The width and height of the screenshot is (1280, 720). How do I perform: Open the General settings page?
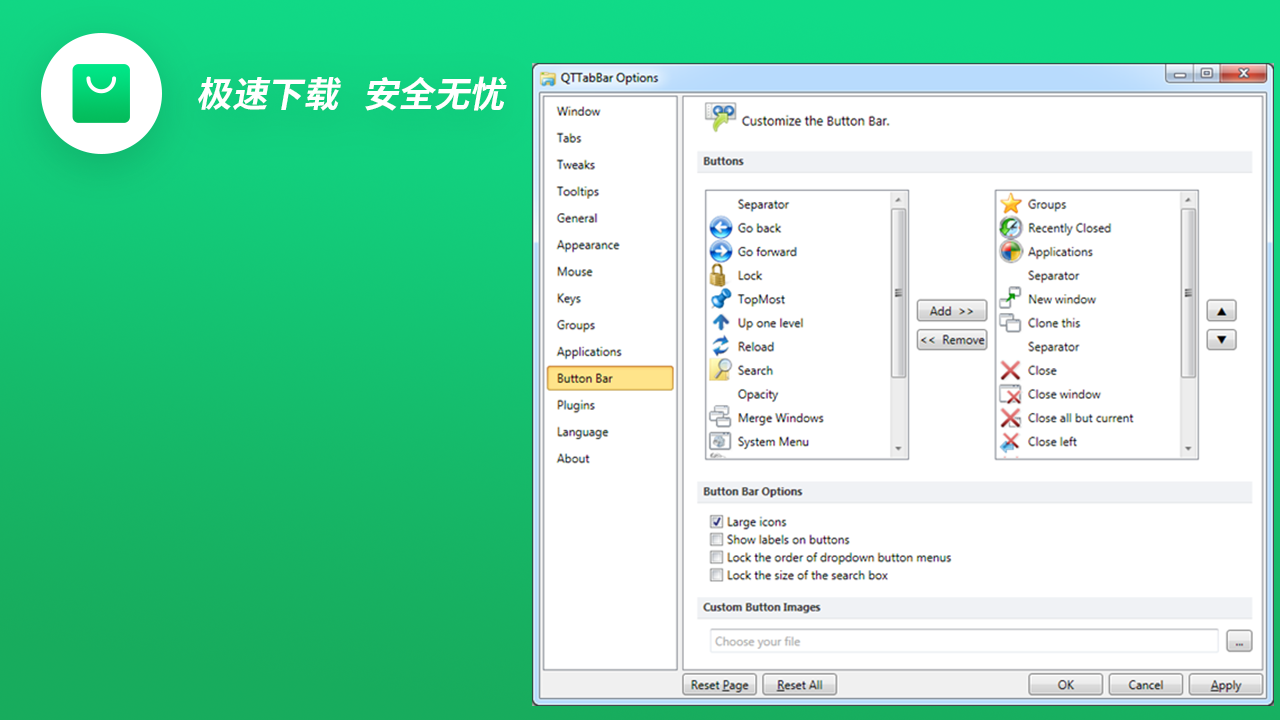pyautogui.click(x=610, y=218)
